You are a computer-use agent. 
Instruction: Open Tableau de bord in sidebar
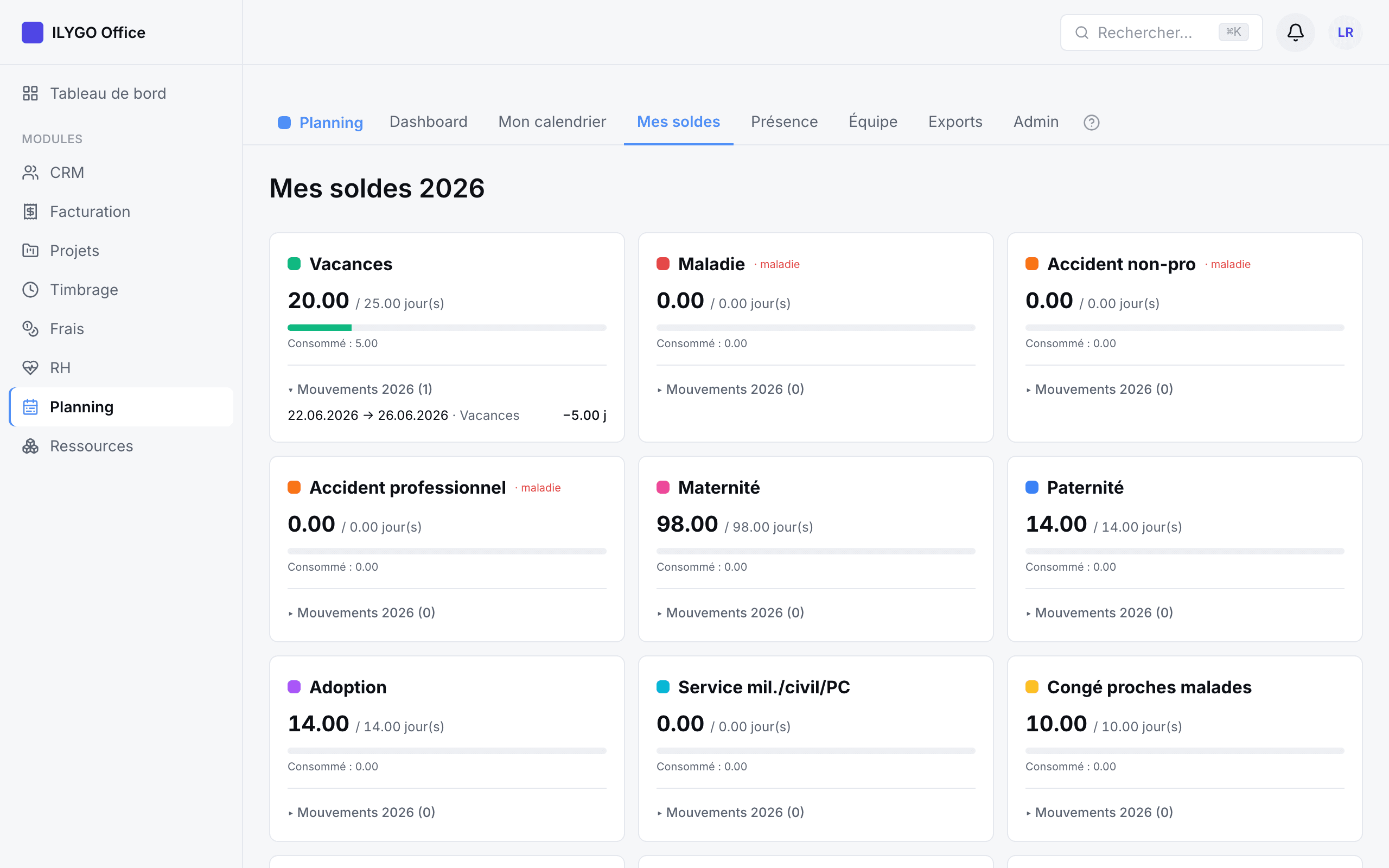pos(121,93)
